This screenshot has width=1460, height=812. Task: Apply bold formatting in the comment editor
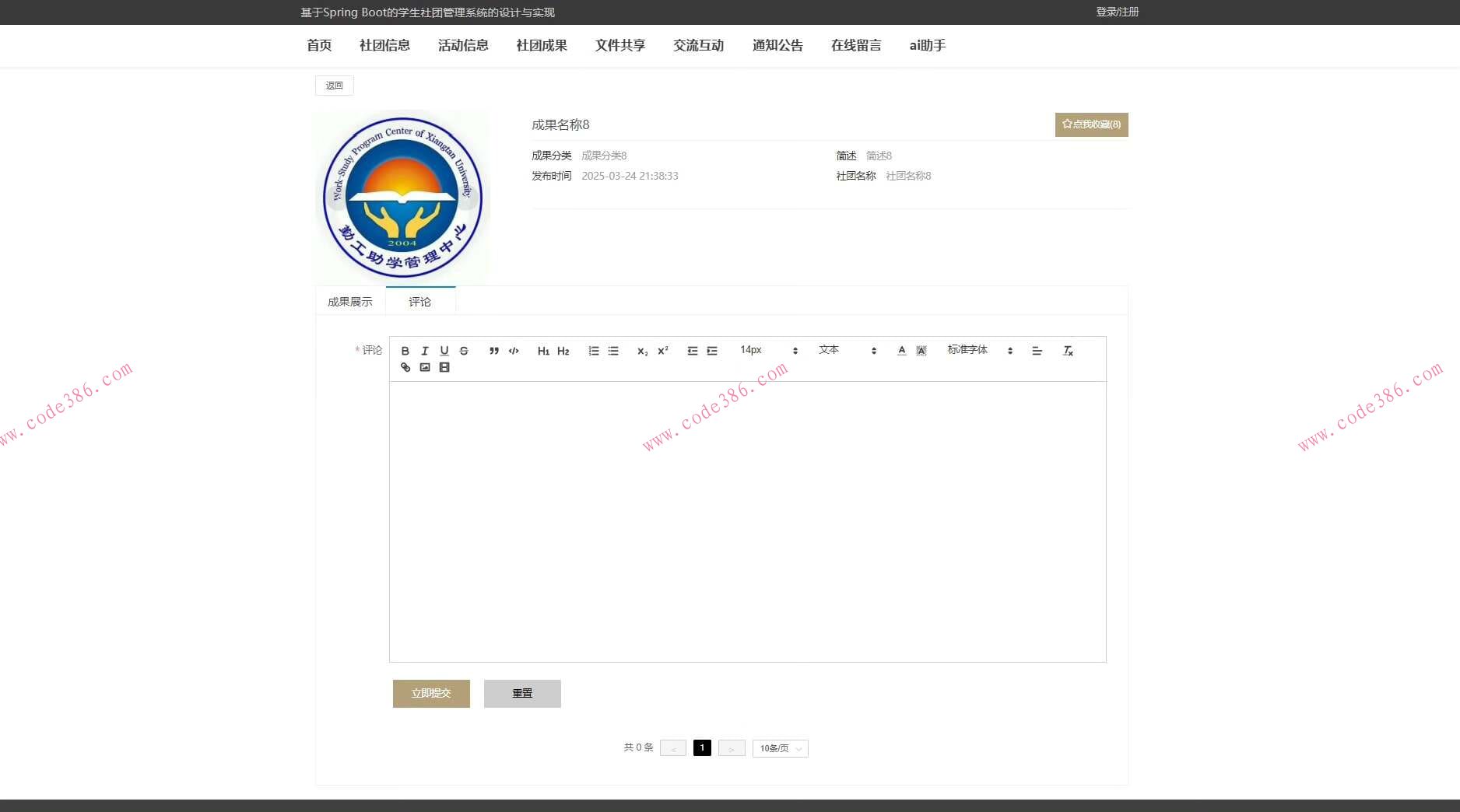405,351
